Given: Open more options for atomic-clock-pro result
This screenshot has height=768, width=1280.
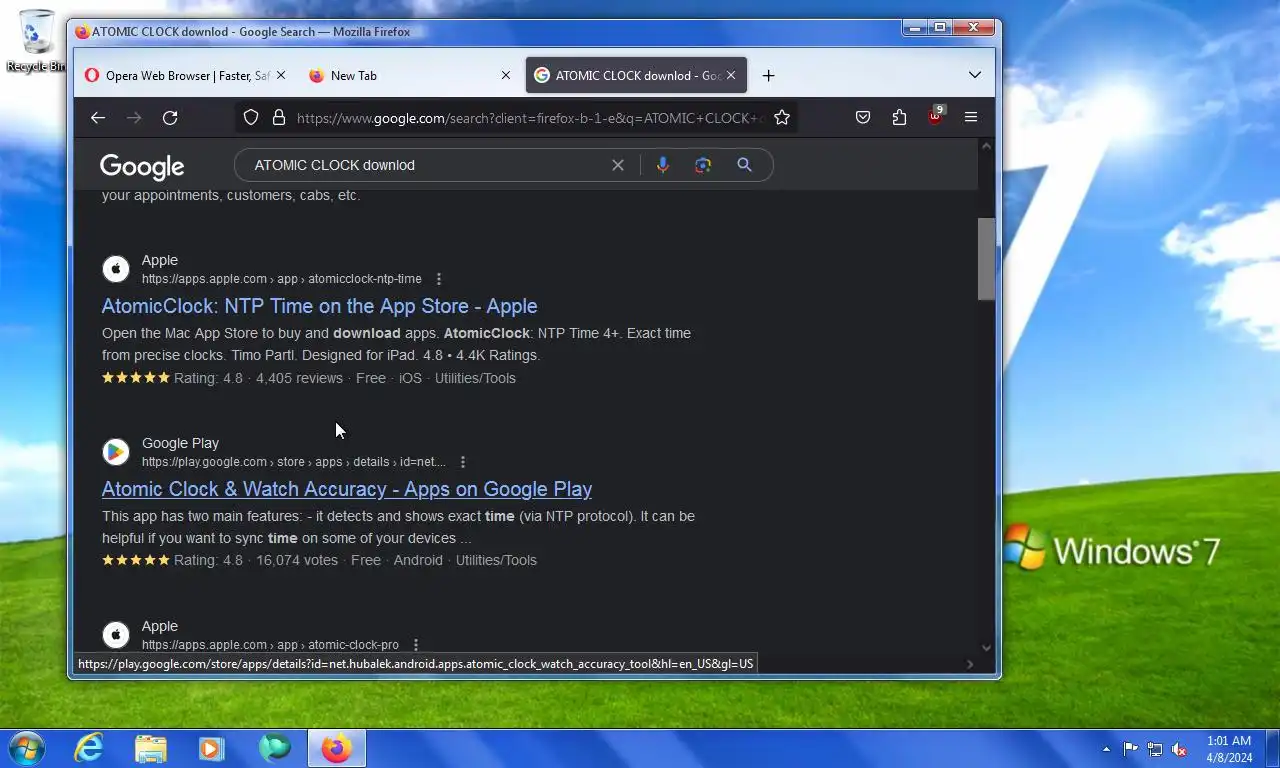Looking at the screenshot, I should tap(416, 645).
